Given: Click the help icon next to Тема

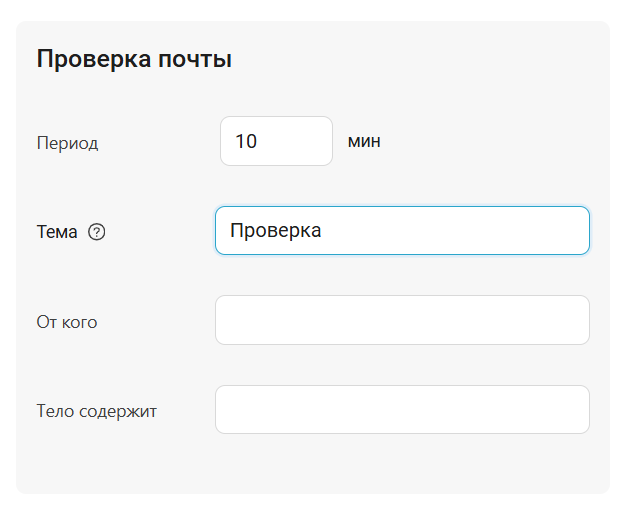Looking at the screenshot, I should point(97,232).
